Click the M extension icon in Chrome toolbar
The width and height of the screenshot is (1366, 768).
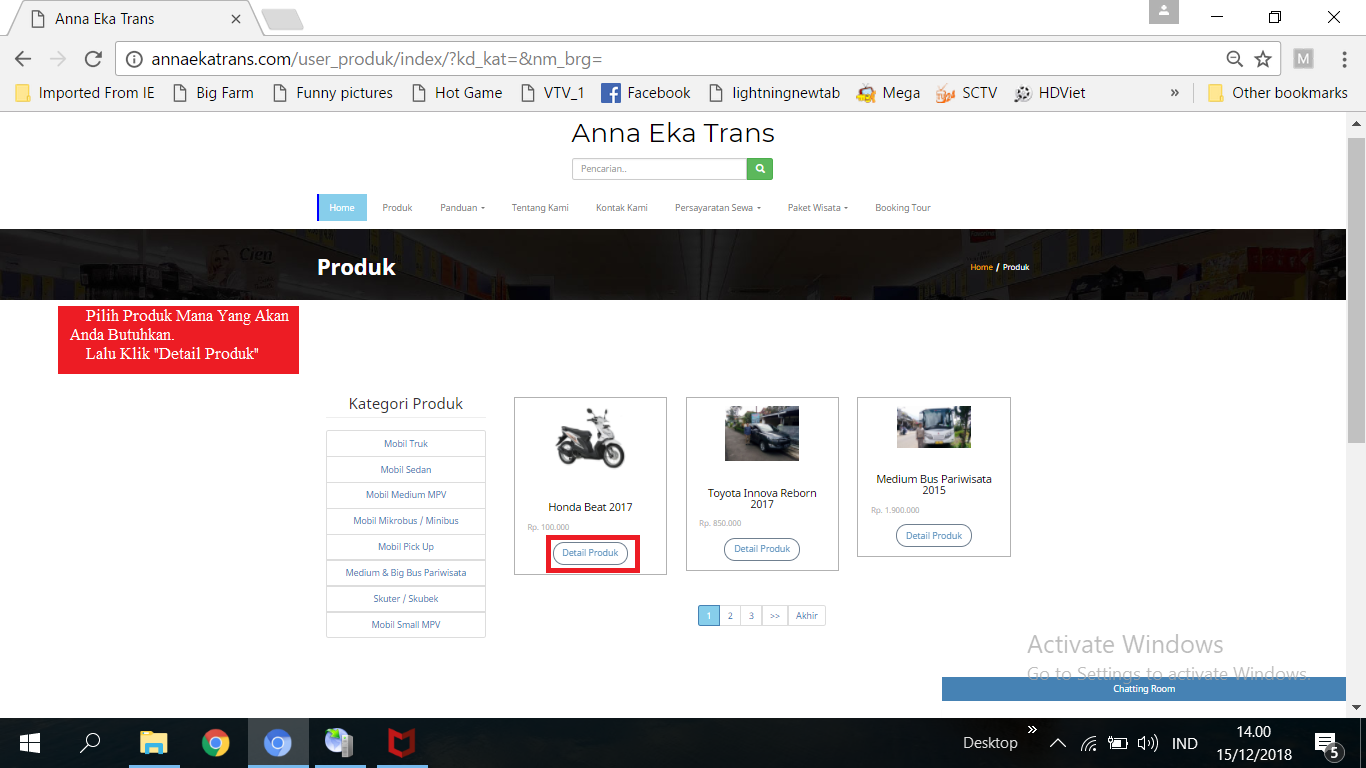tap(1303, 59)
